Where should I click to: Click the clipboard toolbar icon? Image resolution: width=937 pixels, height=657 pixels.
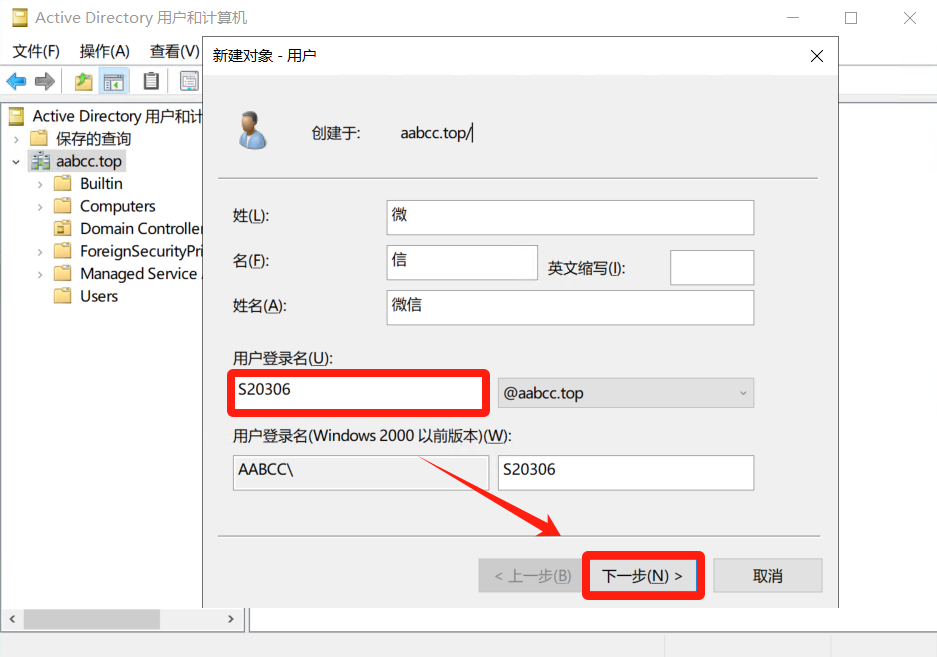pos(151,81)
